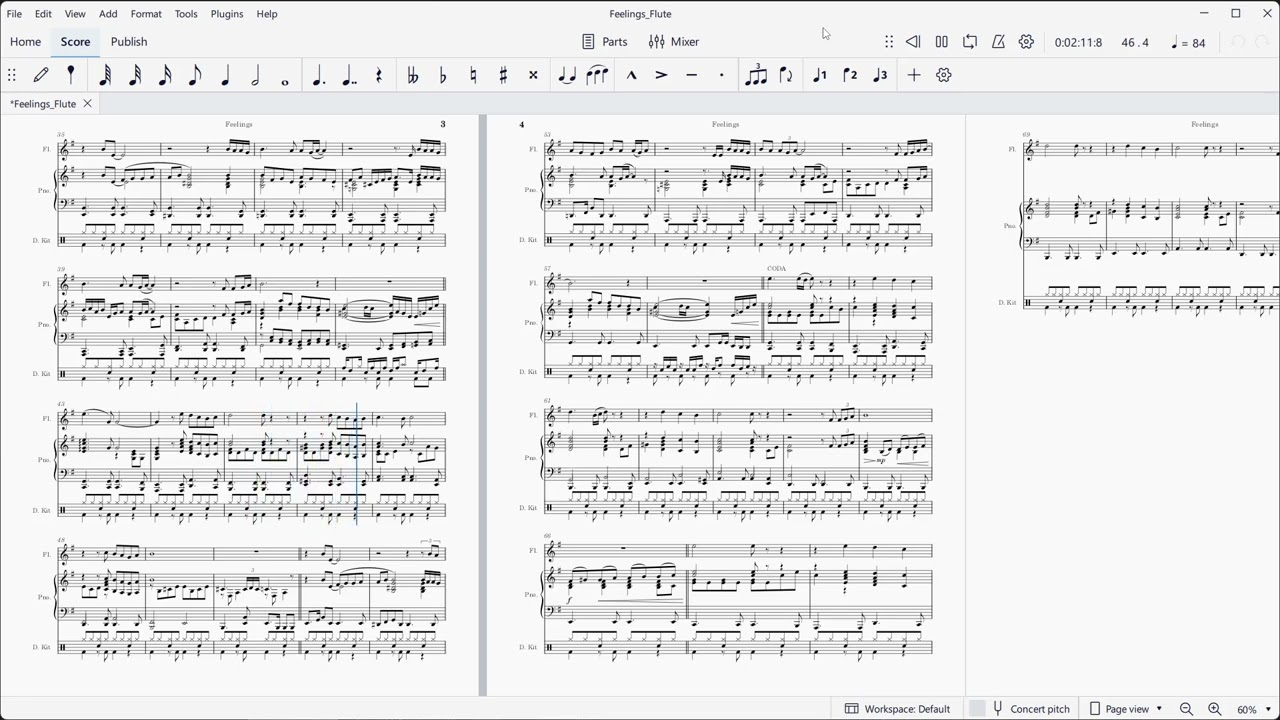Select the 32nd note duration

(135, 75)
